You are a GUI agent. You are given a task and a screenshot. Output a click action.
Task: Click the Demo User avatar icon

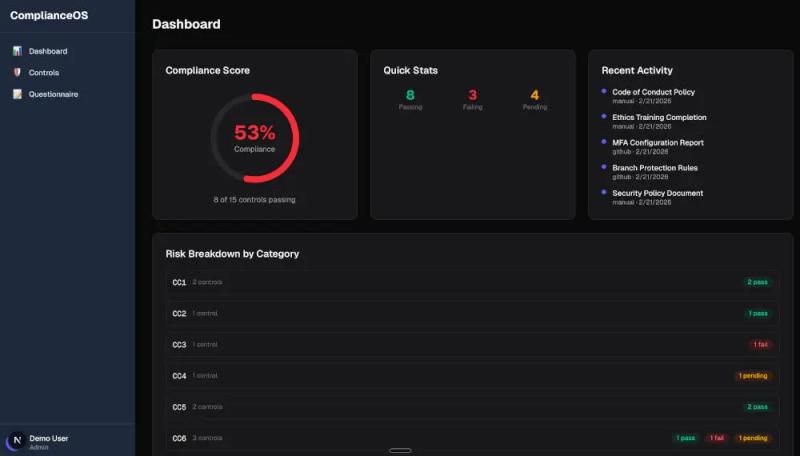(x=16, y=440)
